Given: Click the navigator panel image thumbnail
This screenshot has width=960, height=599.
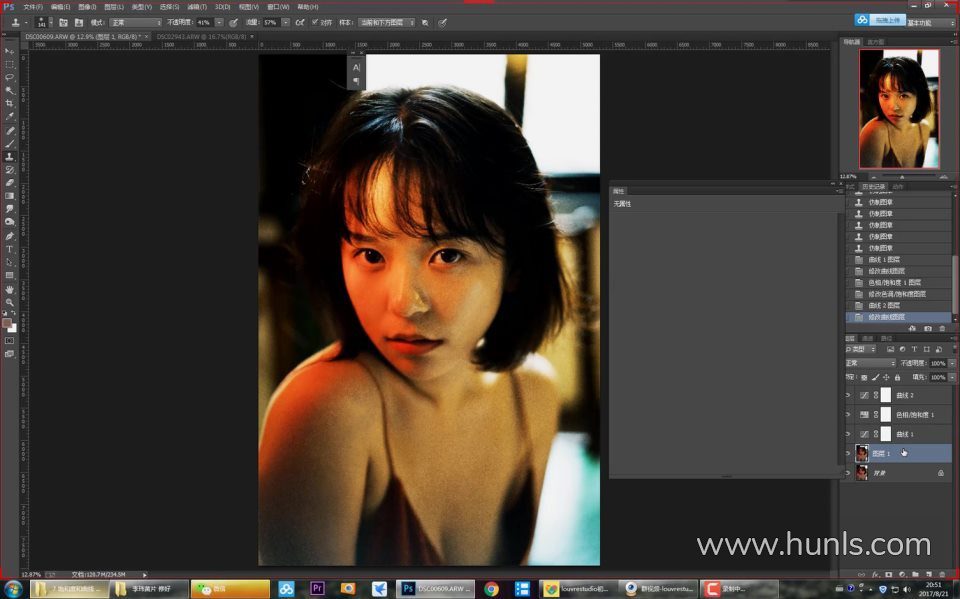Looking at the screenshot, I should tap(899, 108).
